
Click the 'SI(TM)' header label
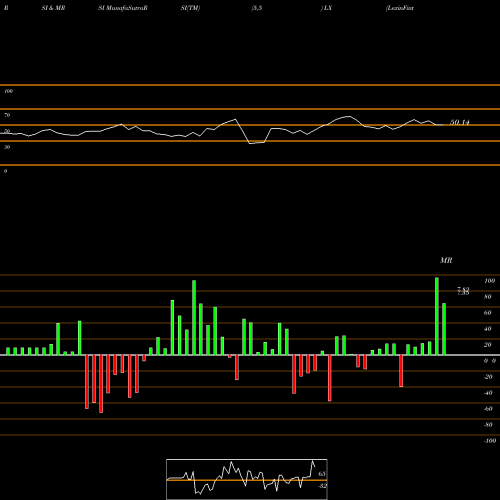190,8
